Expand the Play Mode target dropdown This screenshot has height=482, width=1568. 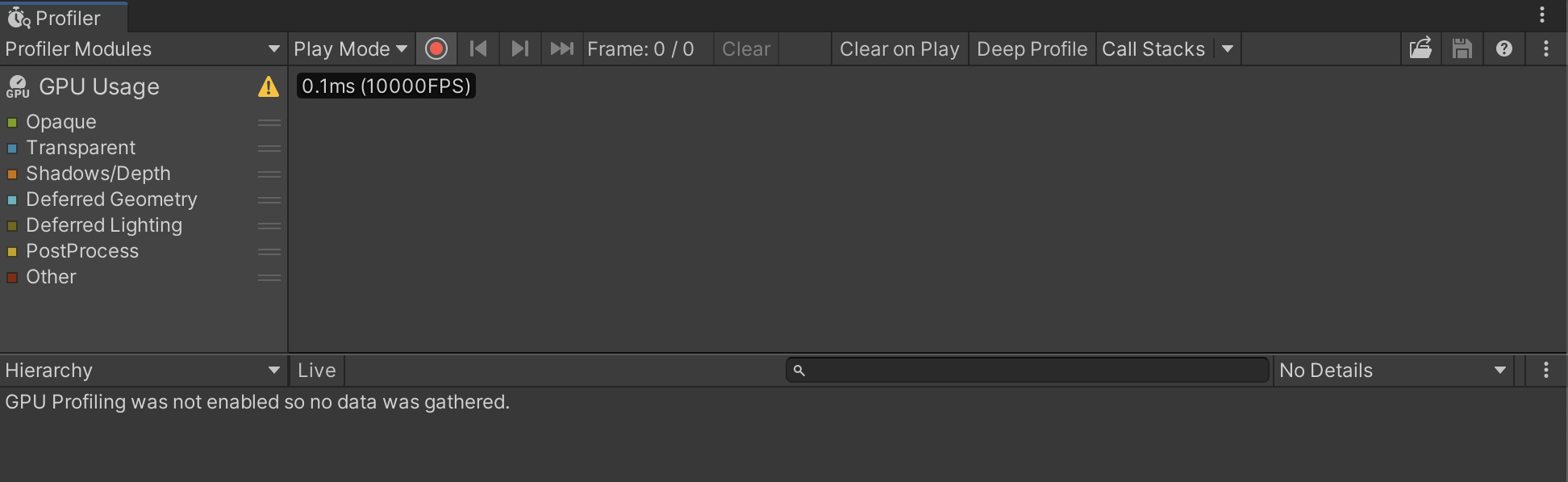click(350, 49)
